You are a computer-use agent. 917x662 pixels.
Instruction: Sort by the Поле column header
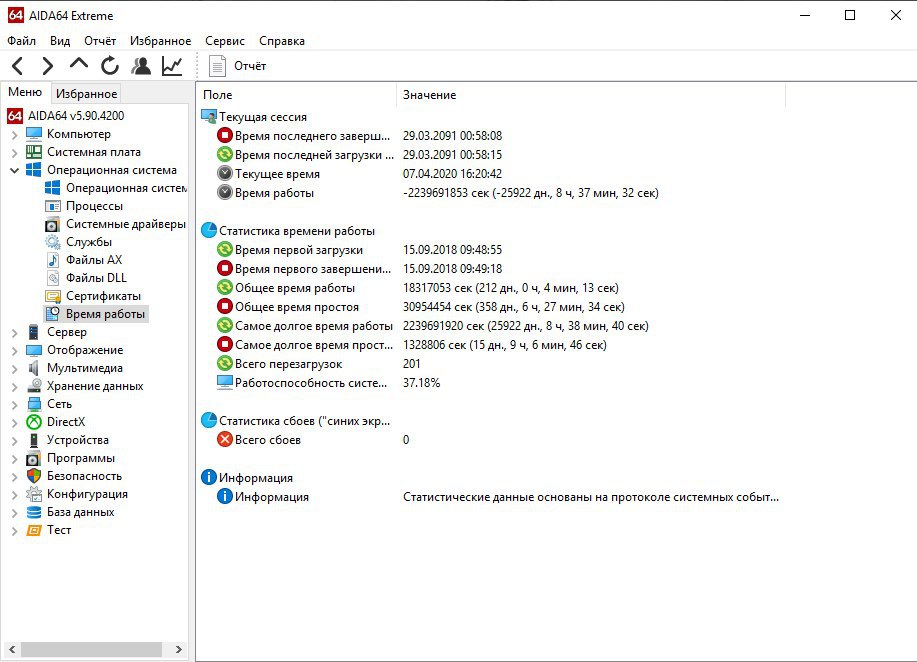coord(297,95)
